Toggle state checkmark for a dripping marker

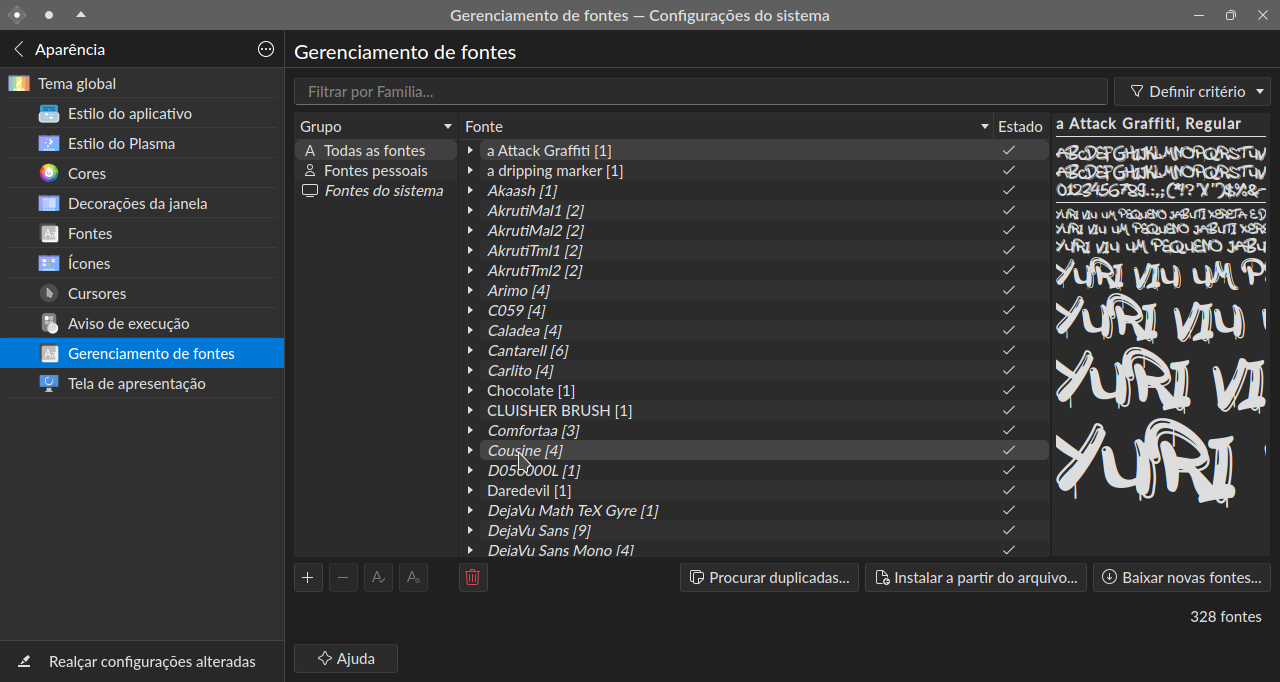[1009, 171]
